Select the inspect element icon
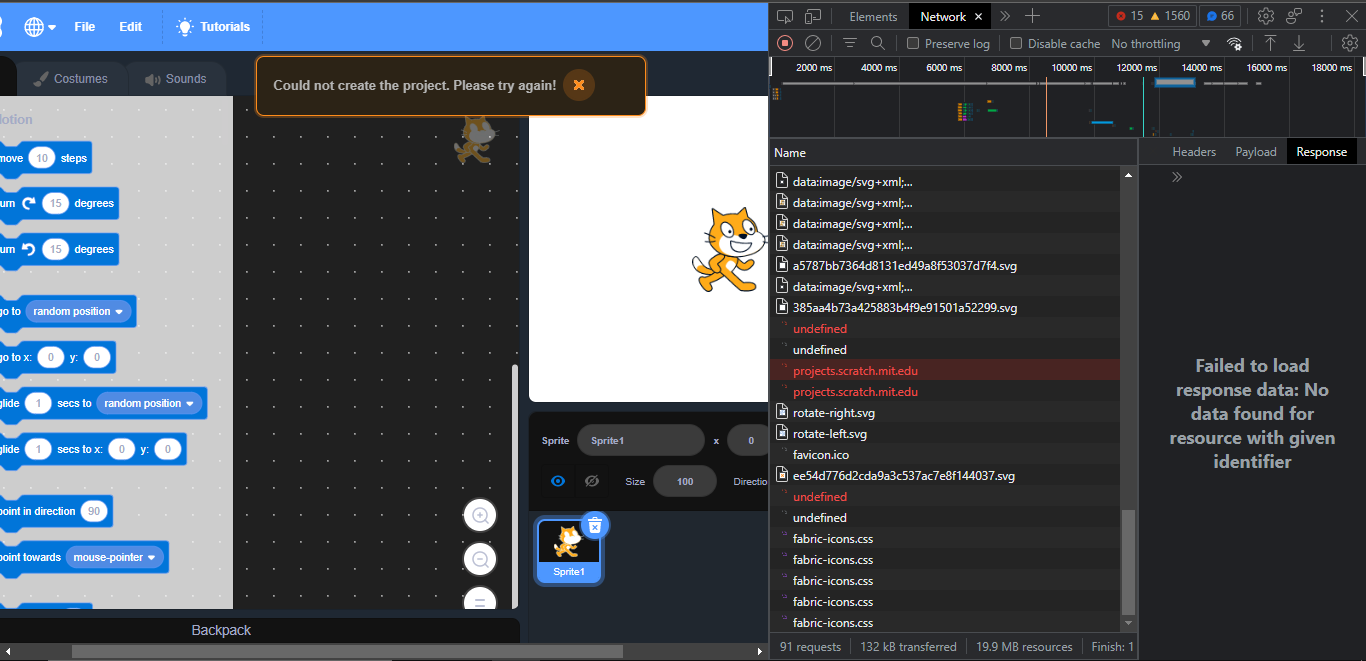The image size is (1366, 661). point(785,15)
